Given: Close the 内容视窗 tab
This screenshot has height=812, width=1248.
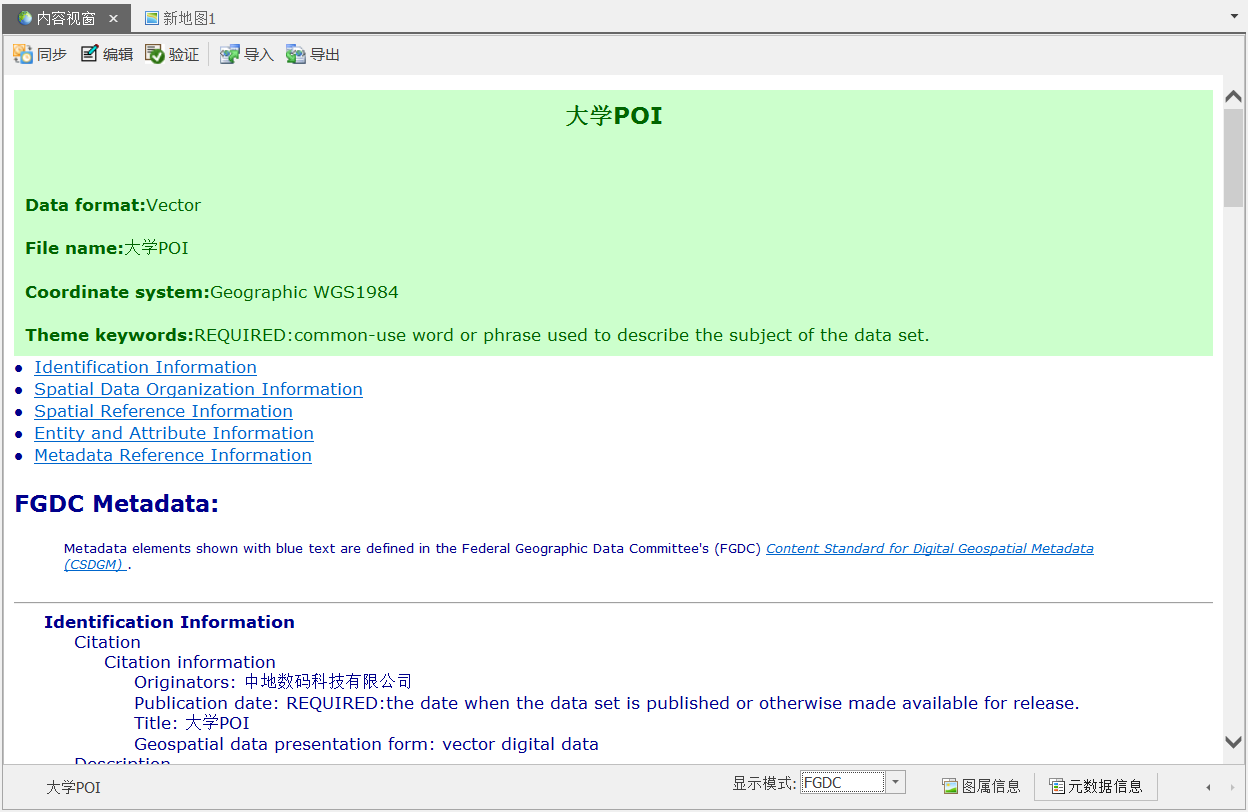Looking at the screenshot, I should pos(113,18).
